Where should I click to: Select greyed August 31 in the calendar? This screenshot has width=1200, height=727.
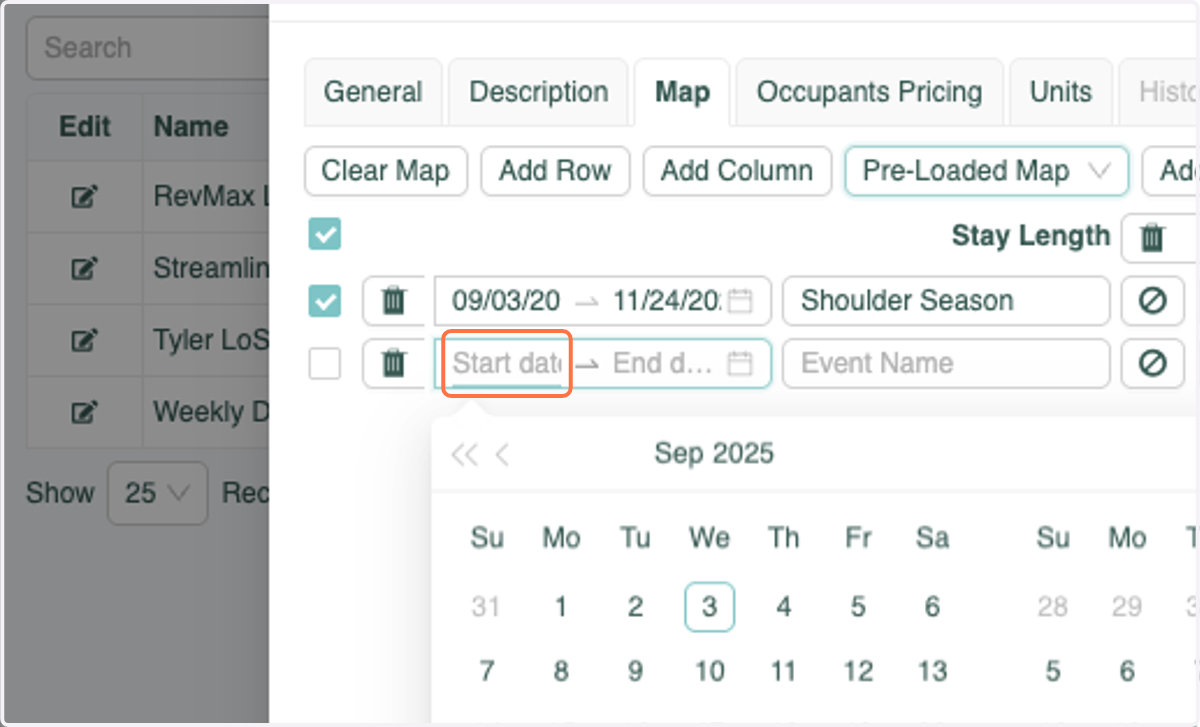point(487,607)
